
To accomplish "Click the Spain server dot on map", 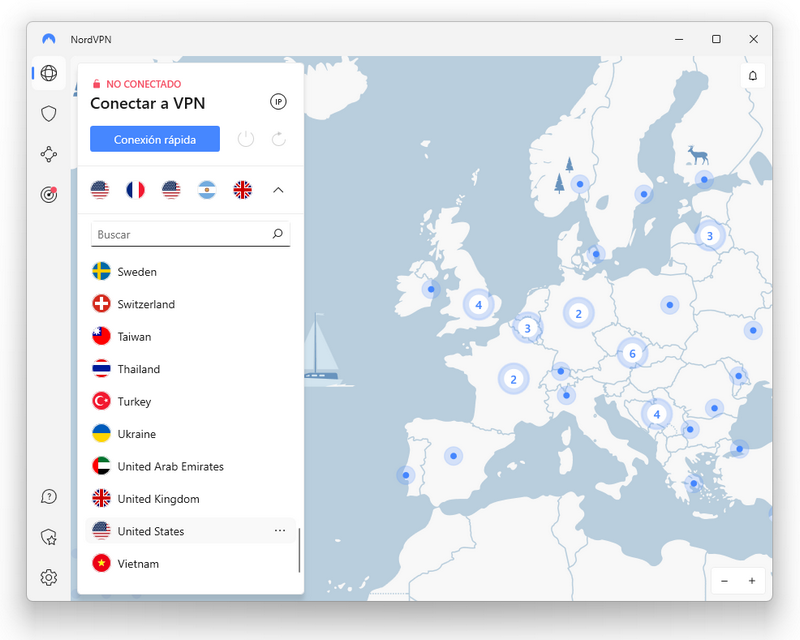I will coord(454,455).
